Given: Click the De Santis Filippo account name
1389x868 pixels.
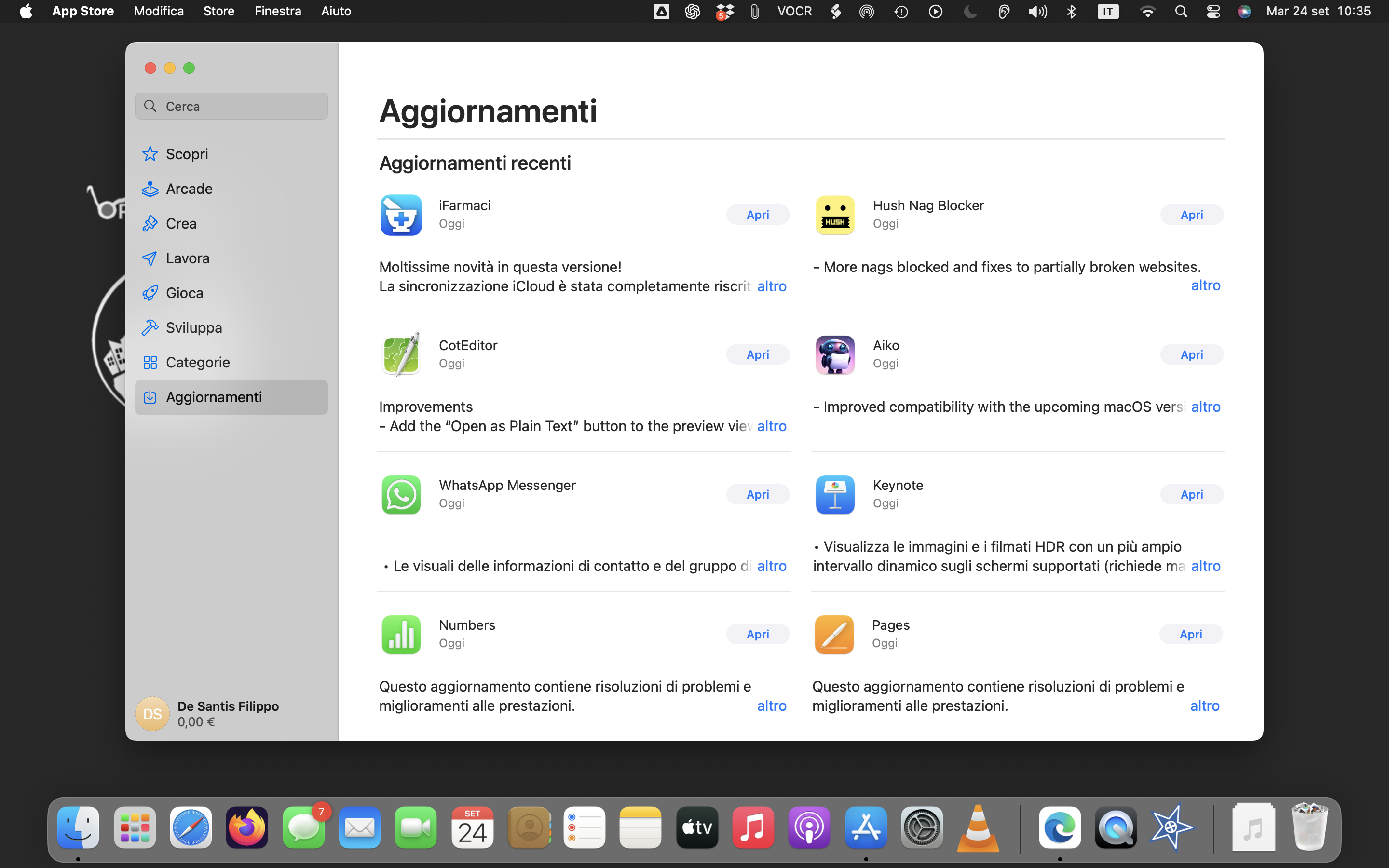Looking at the screenshot, I should coord(228,706).
